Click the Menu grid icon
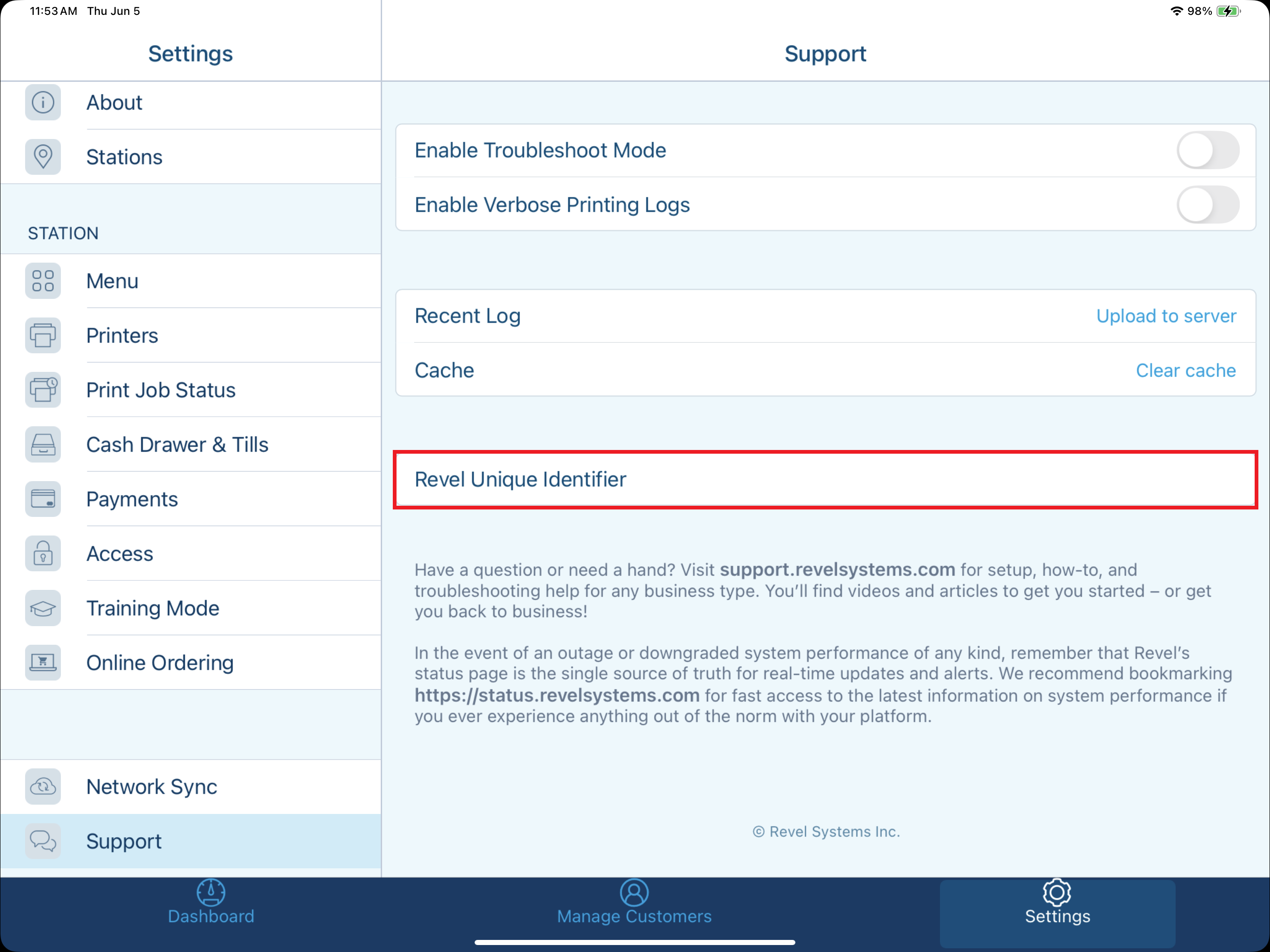This screenshot has height=952, width=1270. point(43,281)
